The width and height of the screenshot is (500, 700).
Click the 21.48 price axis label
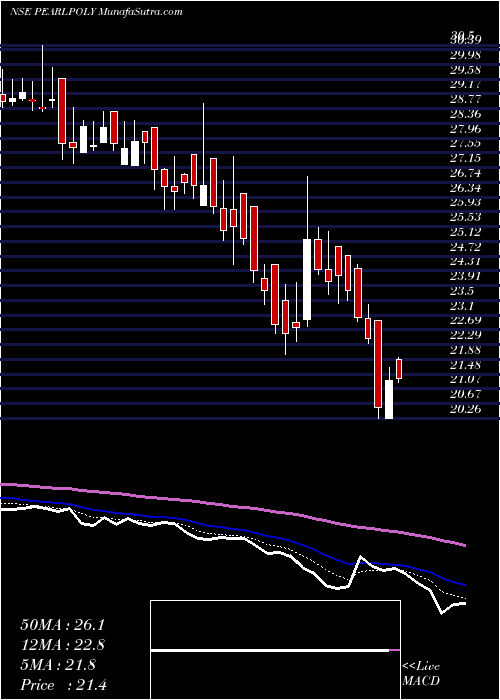466,364
